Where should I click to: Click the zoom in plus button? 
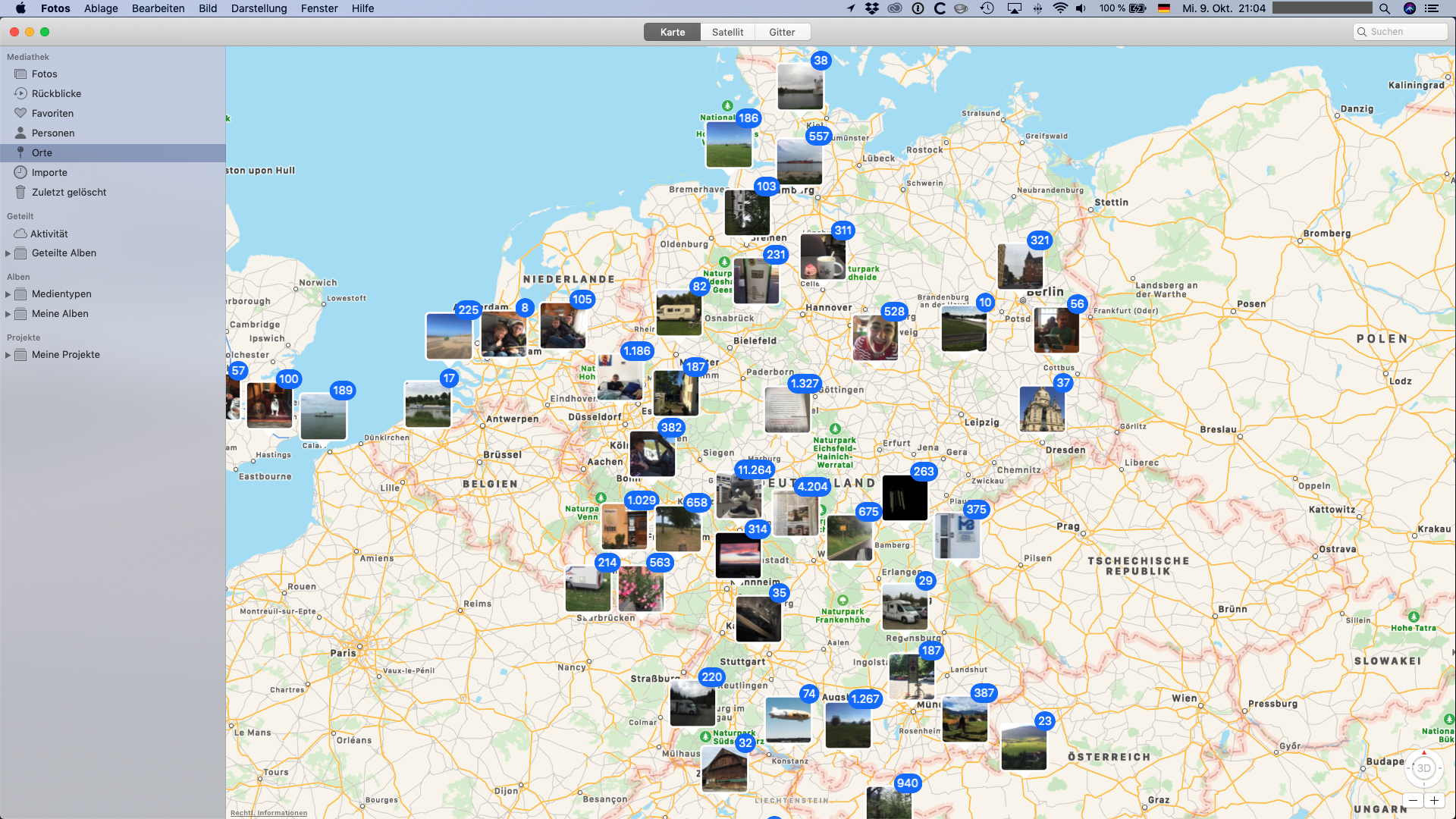click(x=1435, y=801)
